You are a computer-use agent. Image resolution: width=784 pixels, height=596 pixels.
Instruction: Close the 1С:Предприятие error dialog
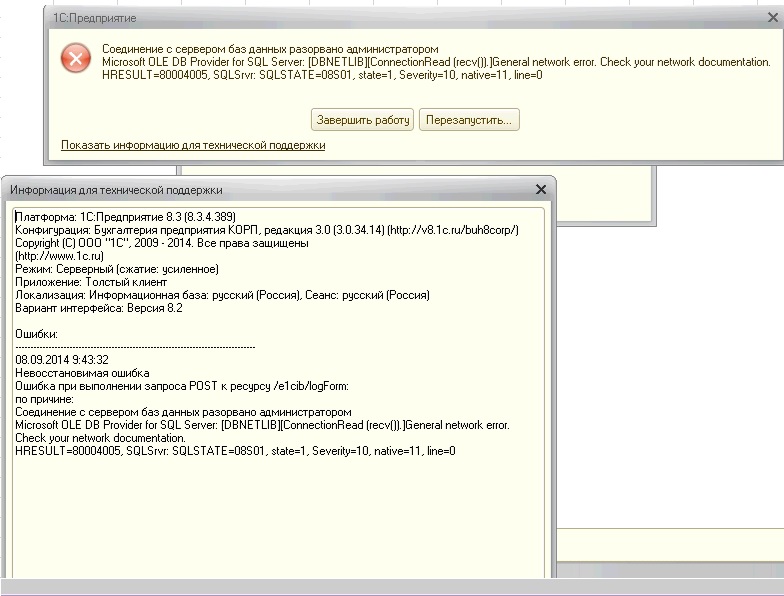click(772, 18)
